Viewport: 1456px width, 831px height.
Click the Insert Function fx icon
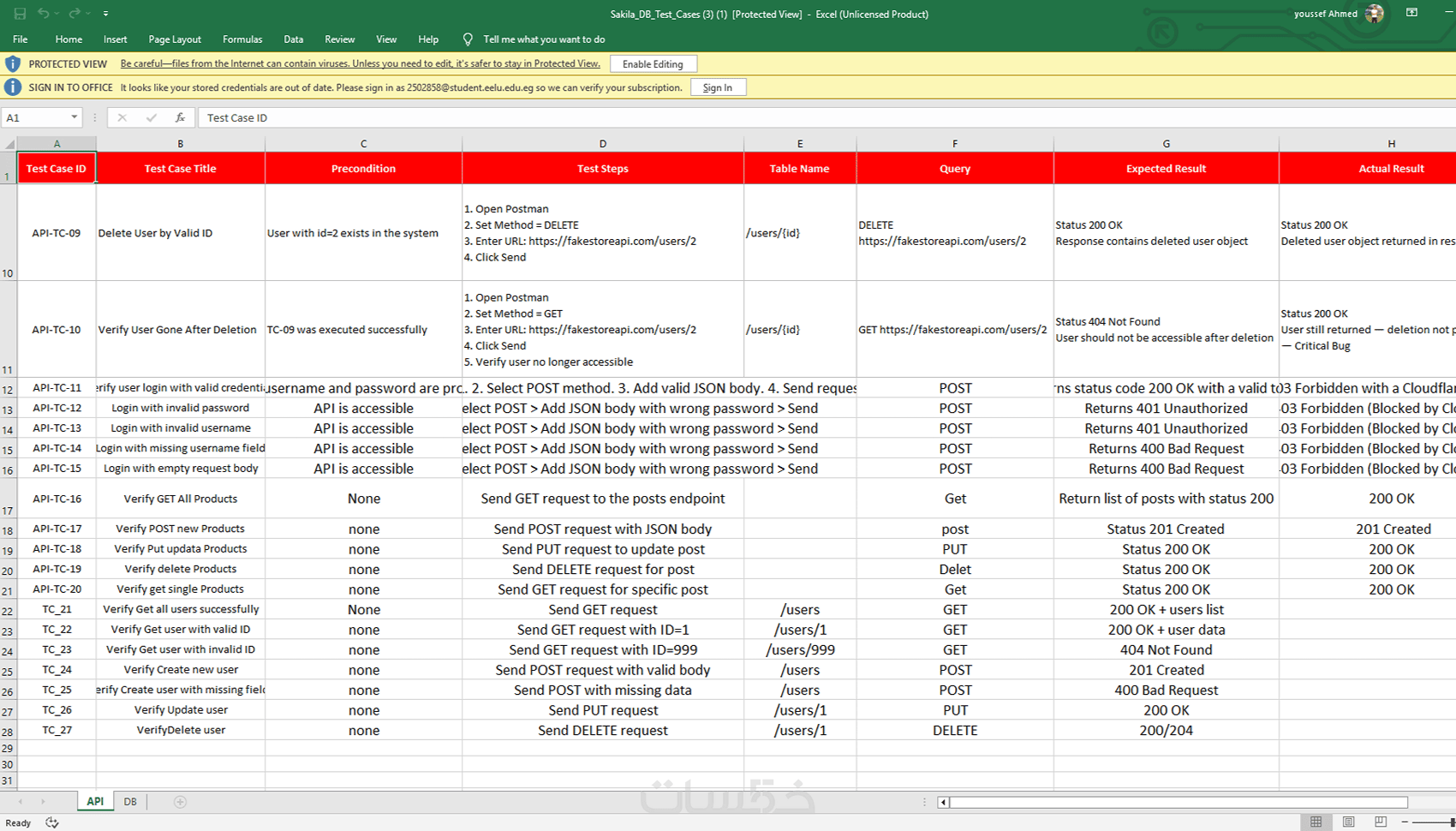click(x=180, y=117)
